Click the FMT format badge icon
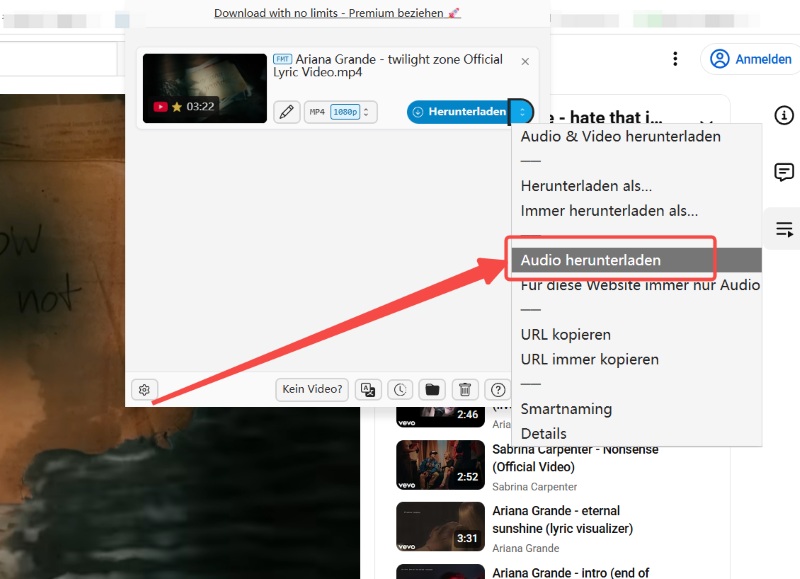800x579 pixels. (x=282, y=59)
